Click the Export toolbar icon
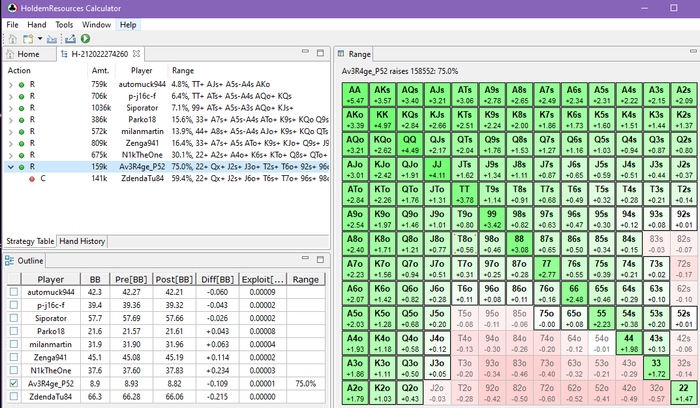The image size is (700, 408). 70,39
